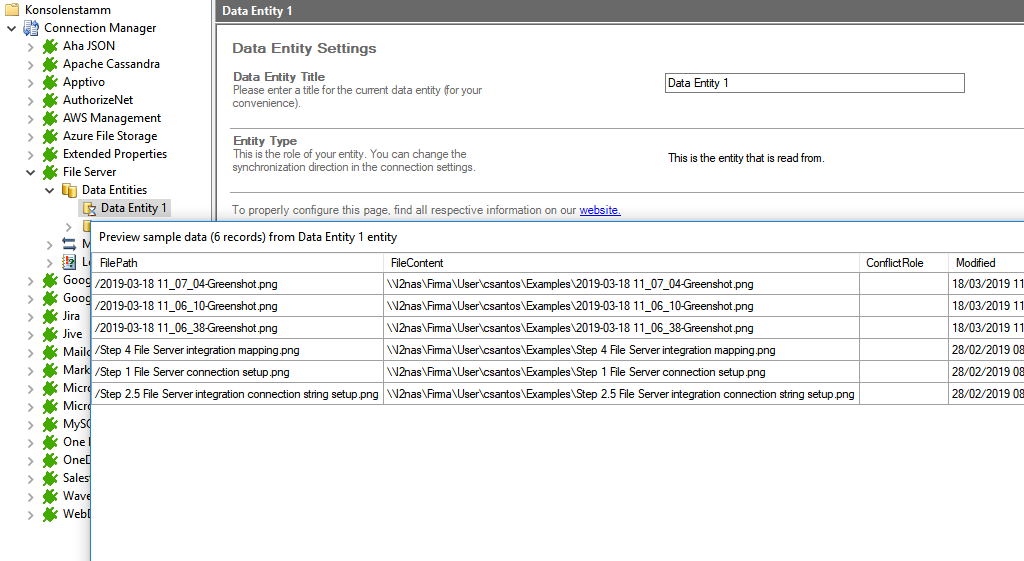The height and width of the screenshot is (561, 1024).
Task: Select the Jira connection in tree
Action: pyautogui.click(x=72, y=316)
